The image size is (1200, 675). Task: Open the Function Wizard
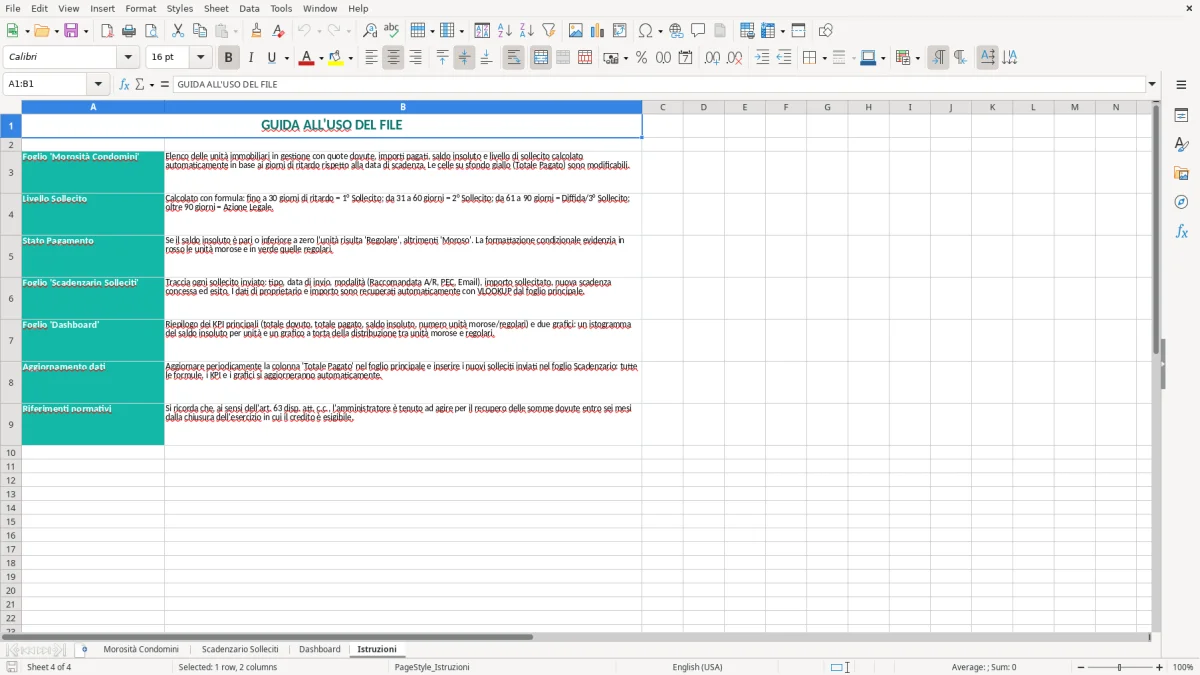point(124,85)
